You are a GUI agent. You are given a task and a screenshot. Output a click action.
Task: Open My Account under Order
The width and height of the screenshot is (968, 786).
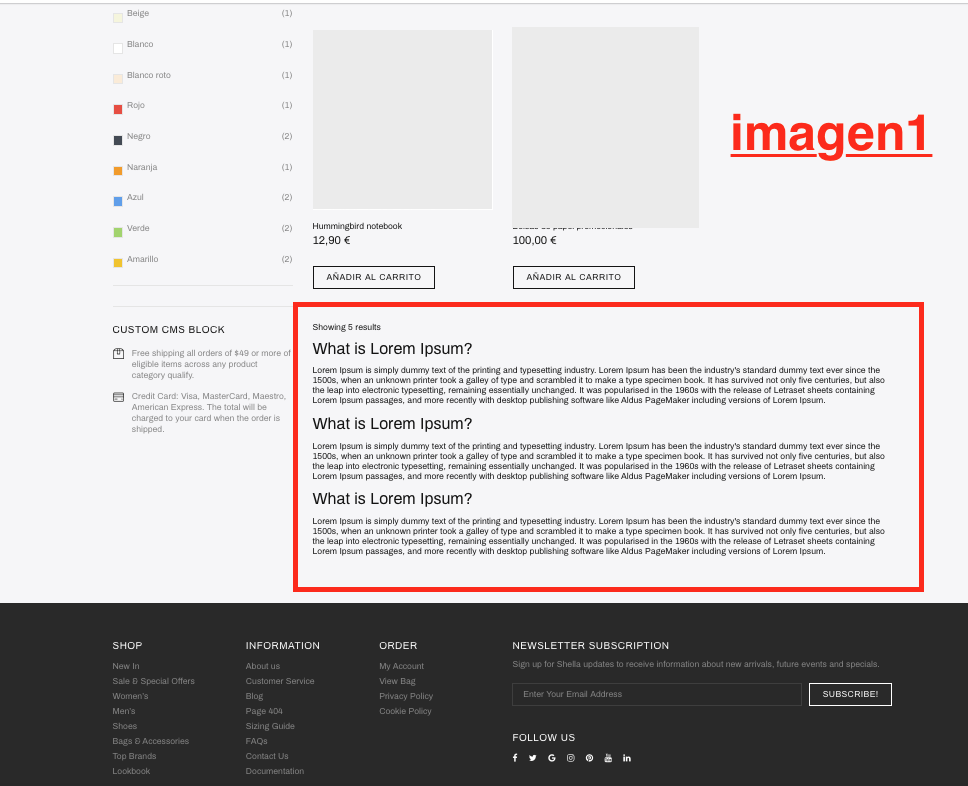[x=401, y=666]
